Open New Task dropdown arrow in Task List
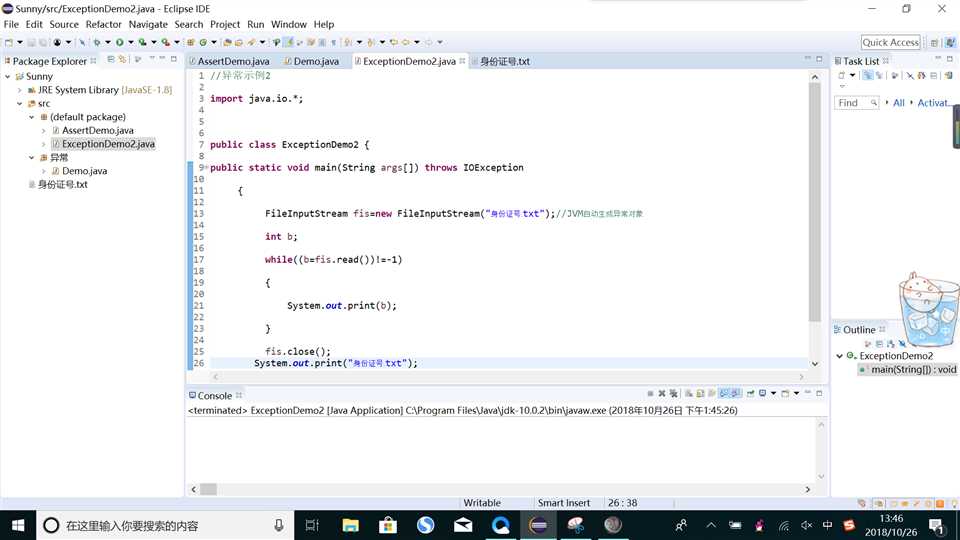960x540 pixels. pyautogui.click(x=852, y=75)
